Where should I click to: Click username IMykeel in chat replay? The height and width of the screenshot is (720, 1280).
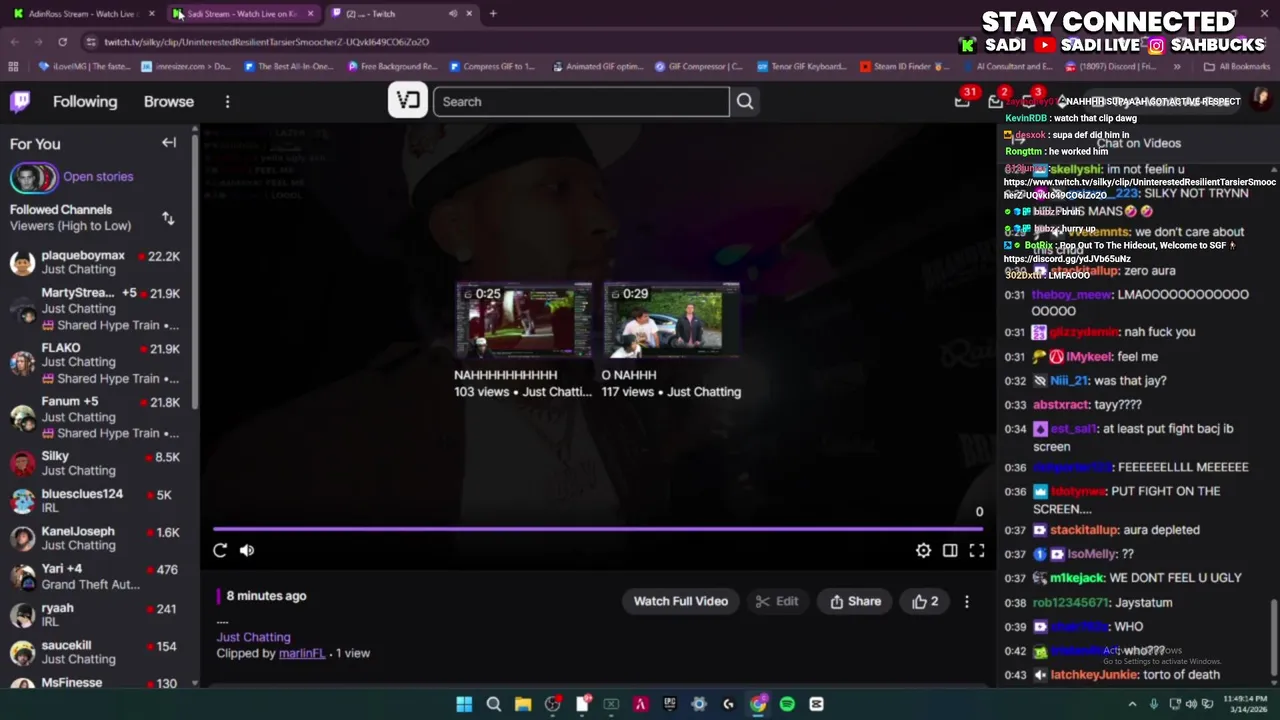coord(1089,357)
